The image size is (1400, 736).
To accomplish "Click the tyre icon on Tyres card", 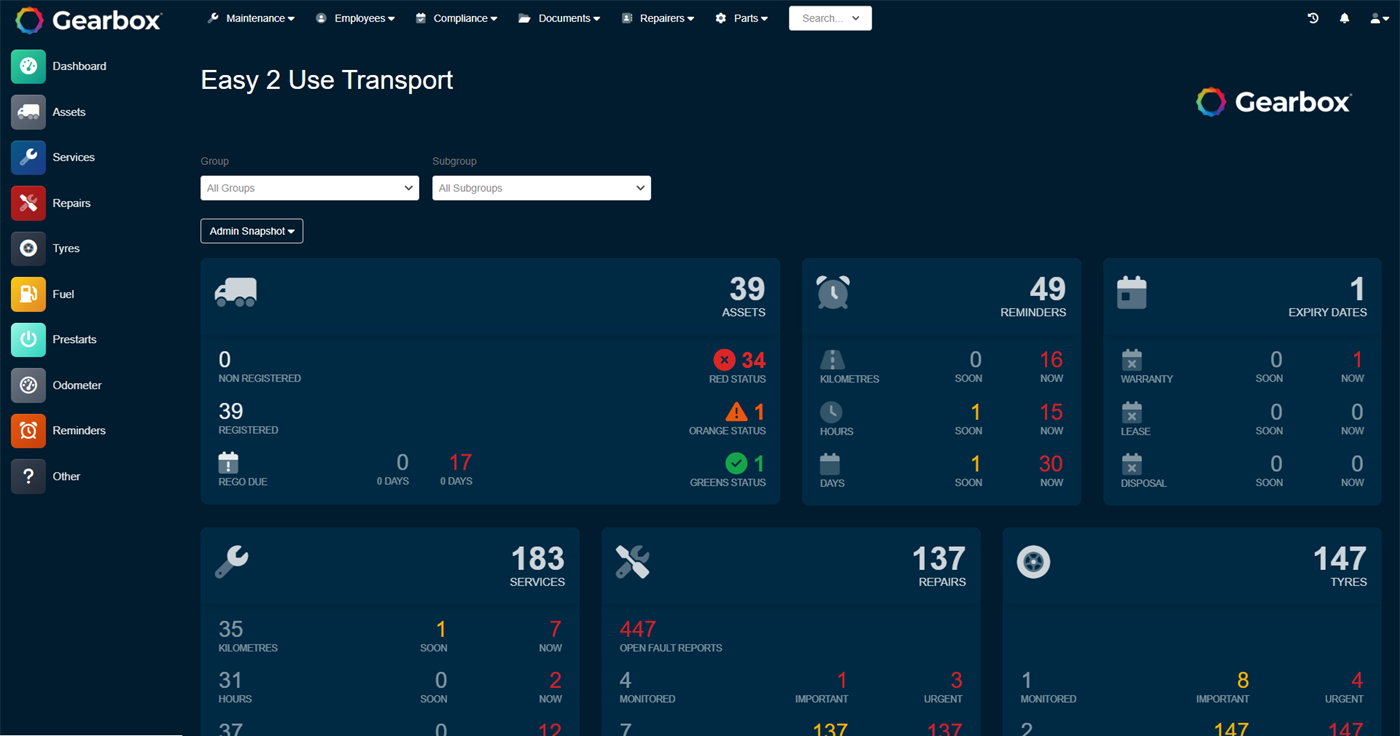I will (1034, 562).
